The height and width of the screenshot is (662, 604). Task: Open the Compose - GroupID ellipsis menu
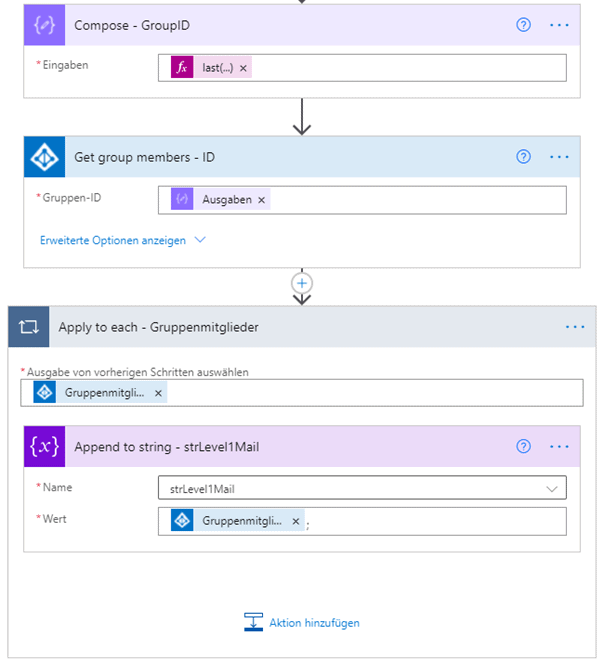tap(559, 25)
